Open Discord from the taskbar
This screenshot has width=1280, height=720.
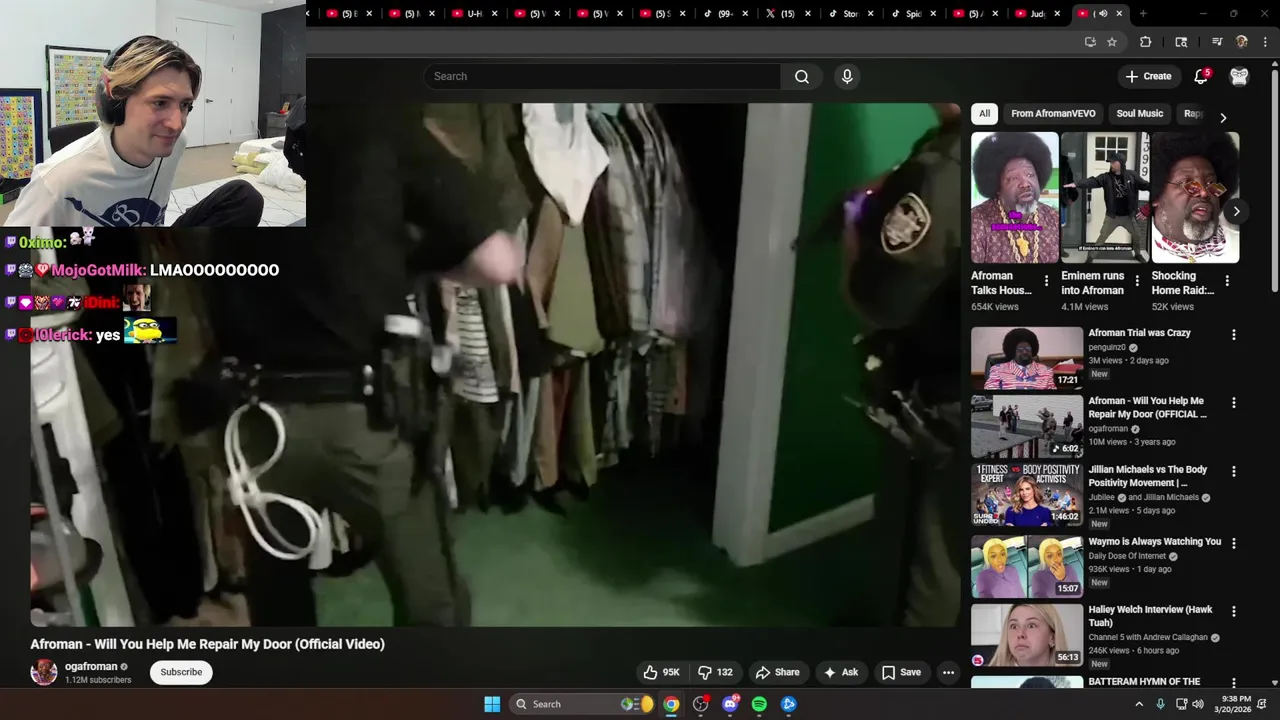pos(730,704)
